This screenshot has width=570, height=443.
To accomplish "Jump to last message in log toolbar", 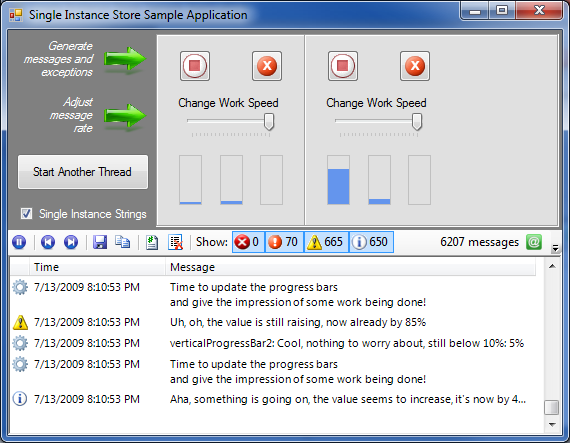I will pos(71,242).
